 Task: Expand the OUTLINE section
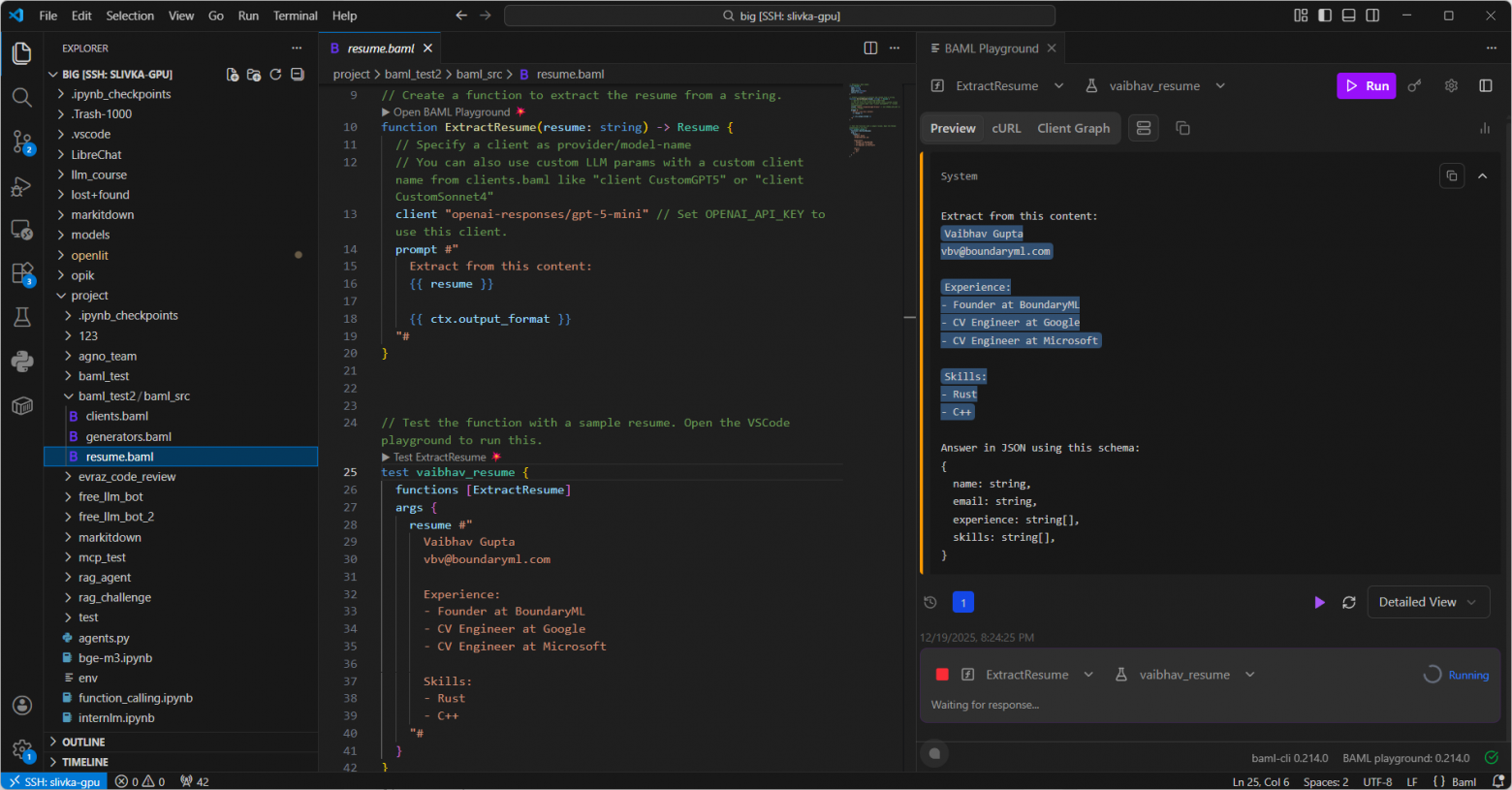tap(83, 742)
